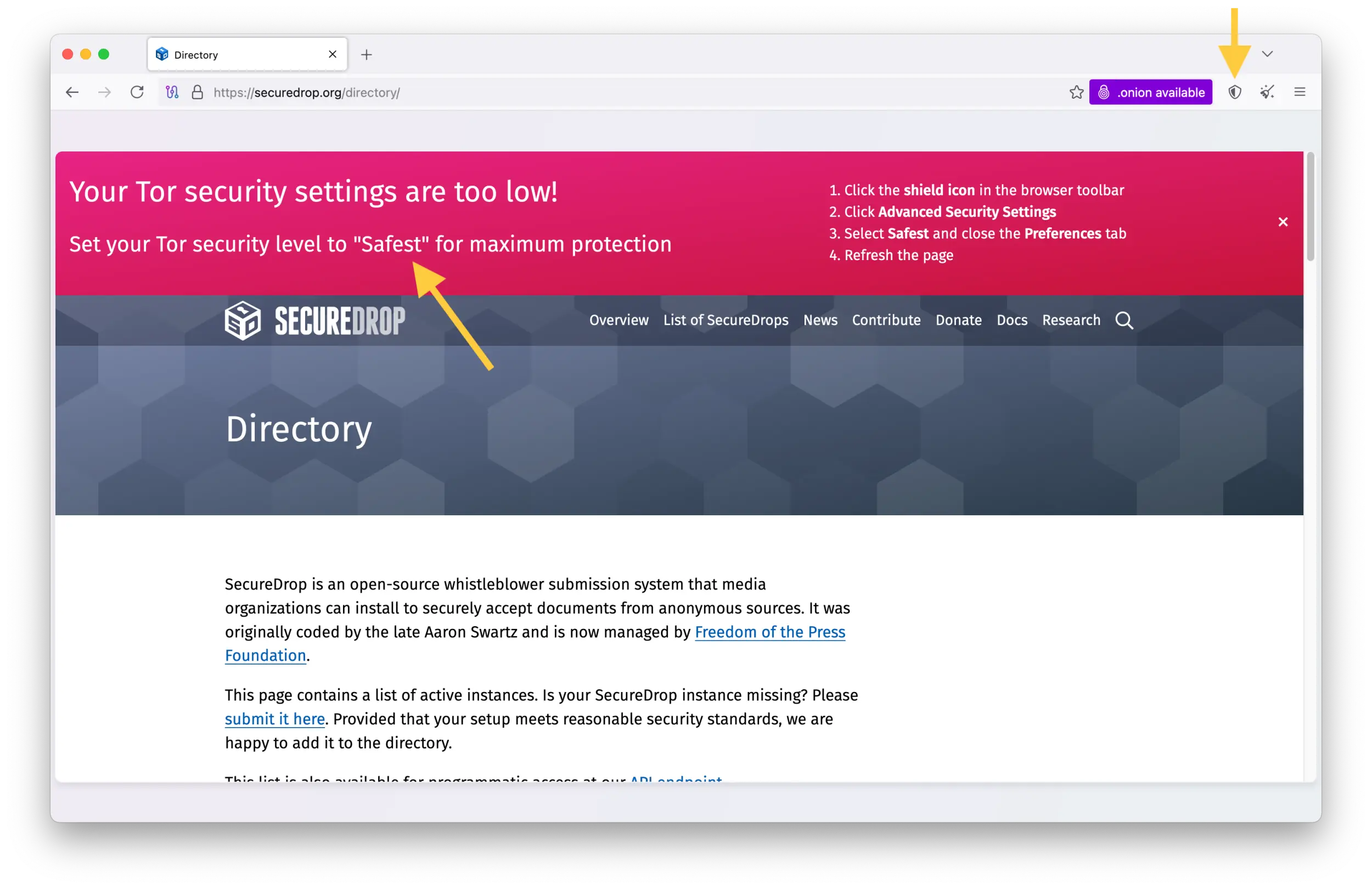Open the list-all-tabs chevron
This screenshot has width=1372, height=889.
pyautogui.click(x=1268, y=54)
